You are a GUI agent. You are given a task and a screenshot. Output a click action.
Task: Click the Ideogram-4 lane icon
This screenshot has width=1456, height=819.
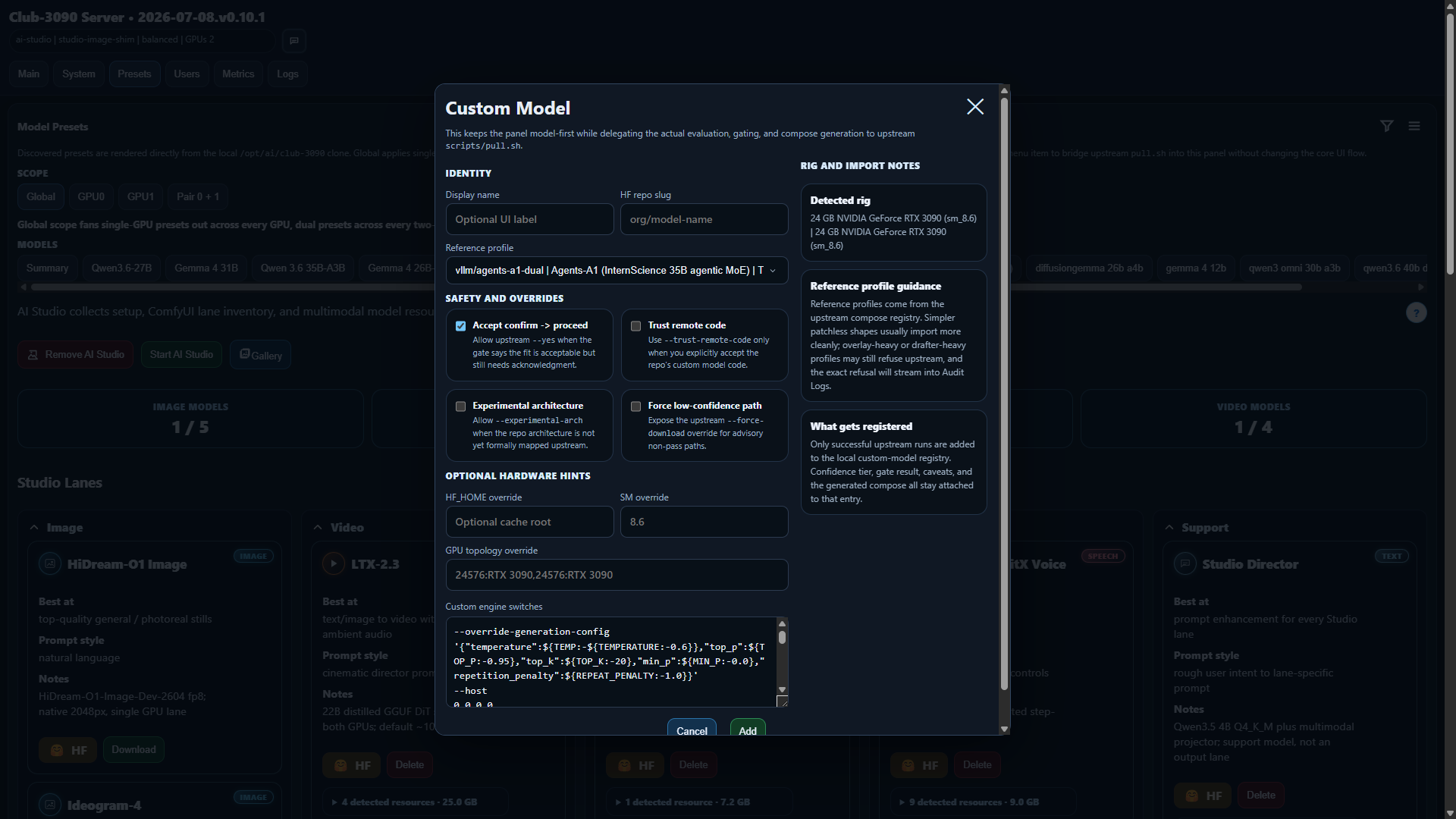(50, 805)
